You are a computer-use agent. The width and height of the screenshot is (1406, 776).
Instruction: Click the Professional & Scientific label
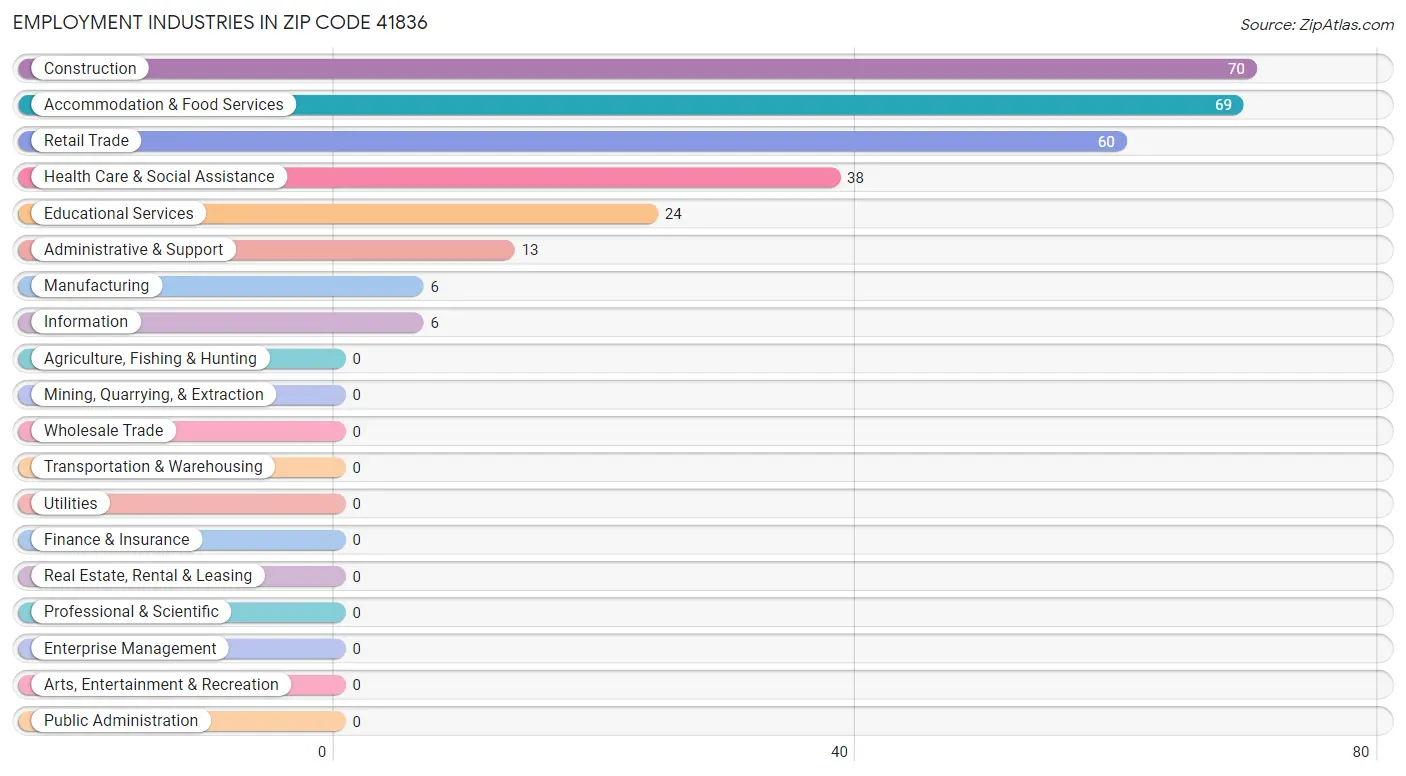(x=131, y=612)
